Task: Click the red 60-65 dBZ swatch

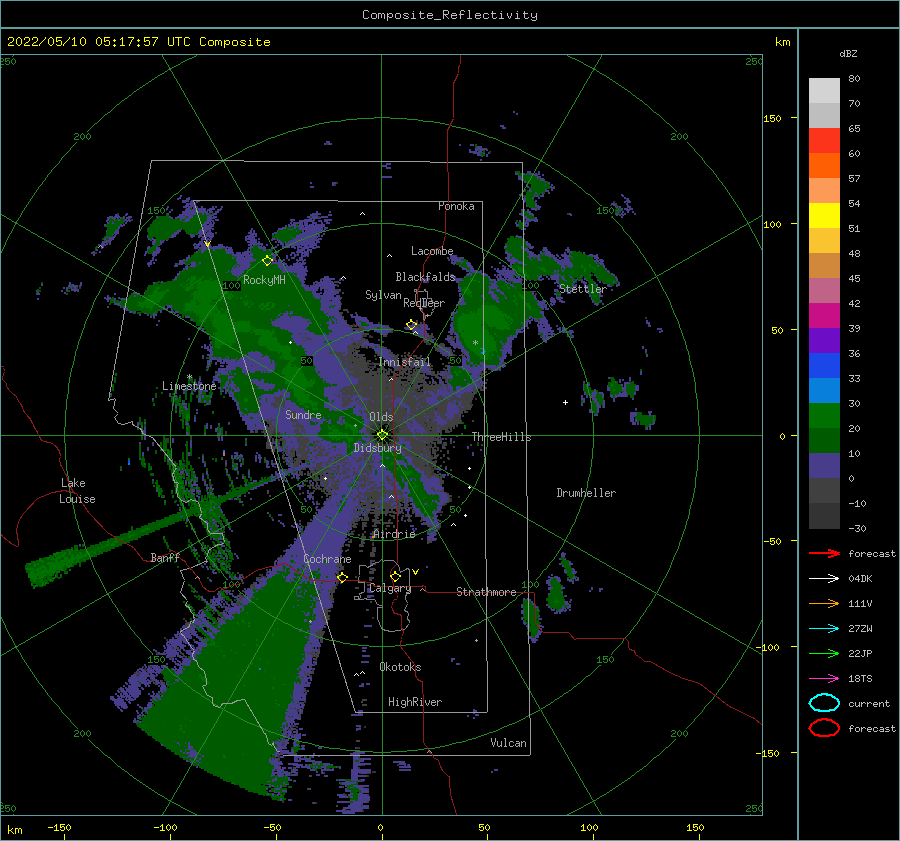Action: [824, 141]
